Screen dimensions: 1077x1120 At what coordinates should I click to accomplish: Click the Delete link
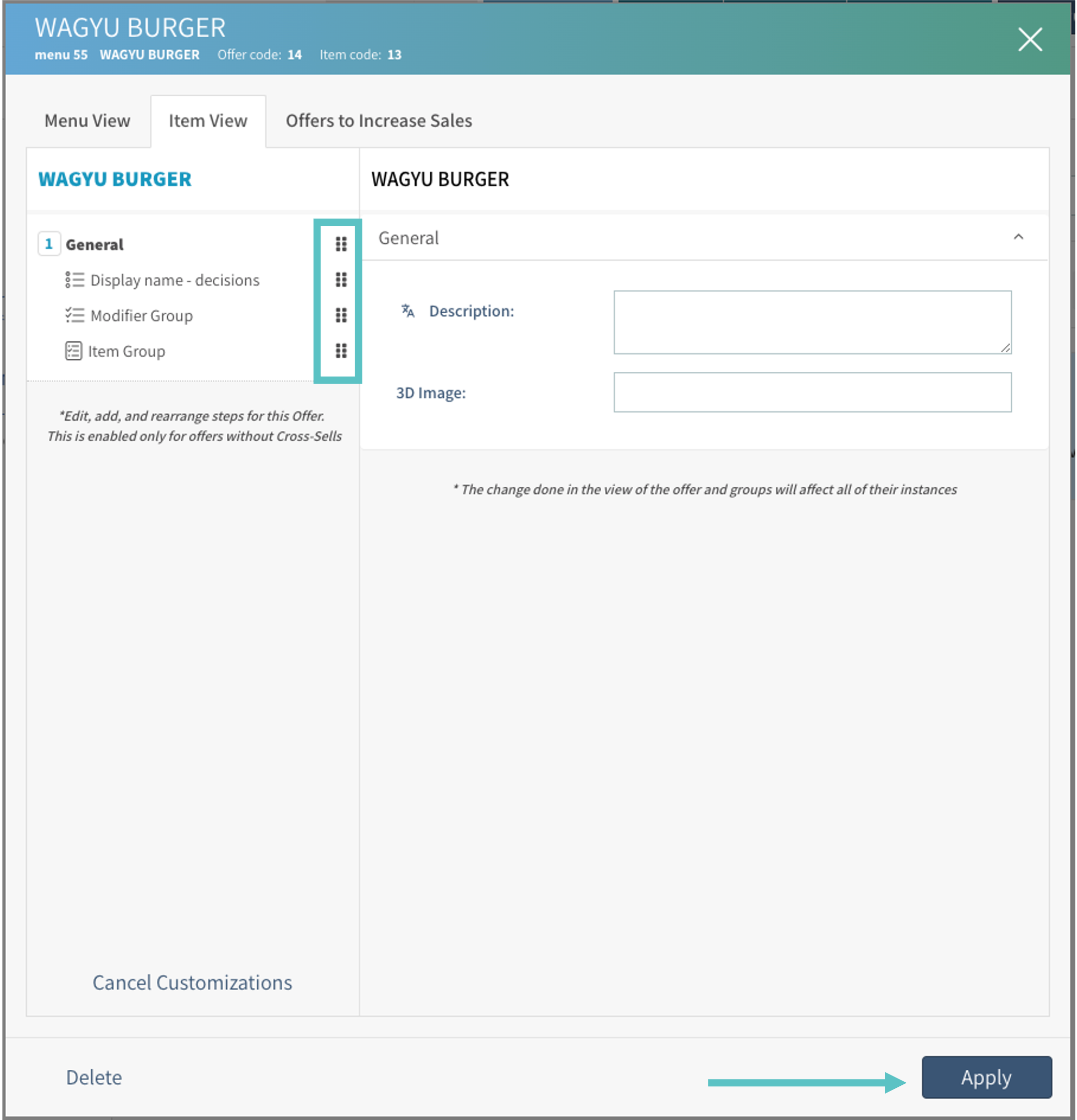(94, 1077)
